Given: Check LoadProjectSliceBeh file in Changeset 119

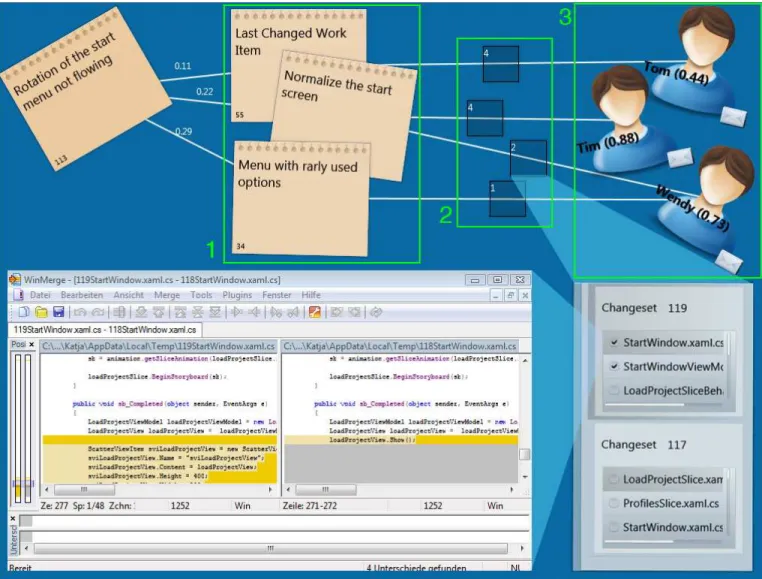Looking at the screenshot, I should click(614, 390).
